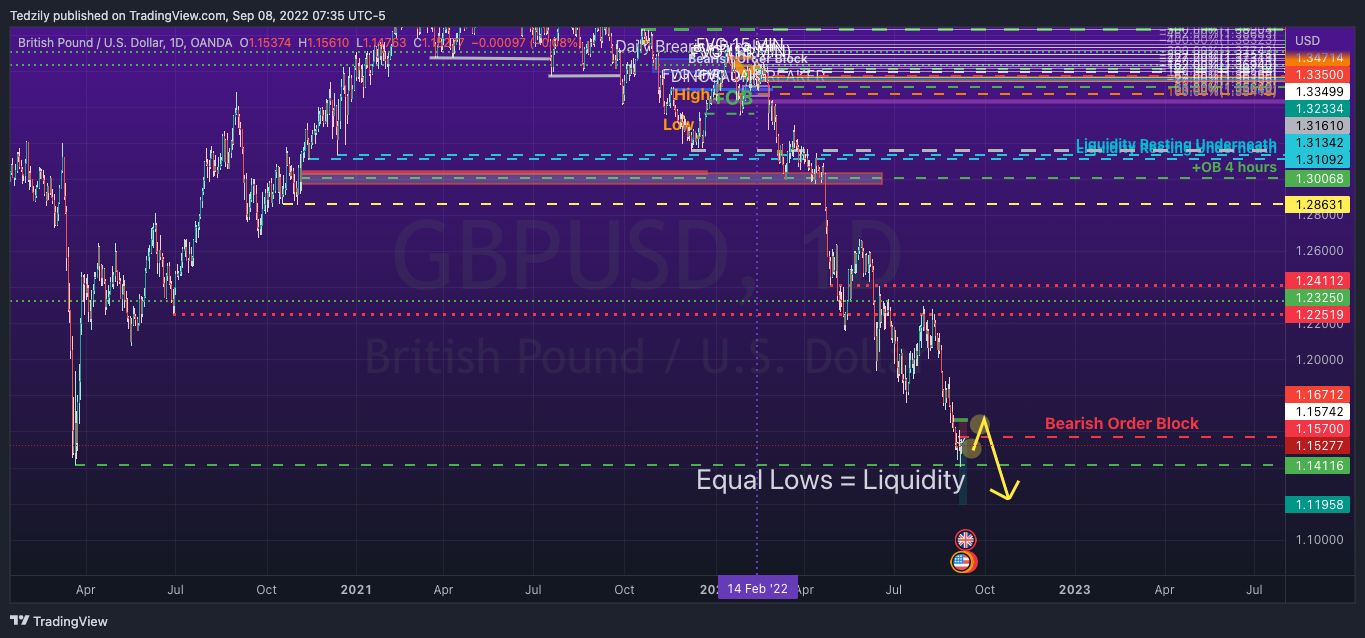Click the US flag event marker

(x=962, y=562)
